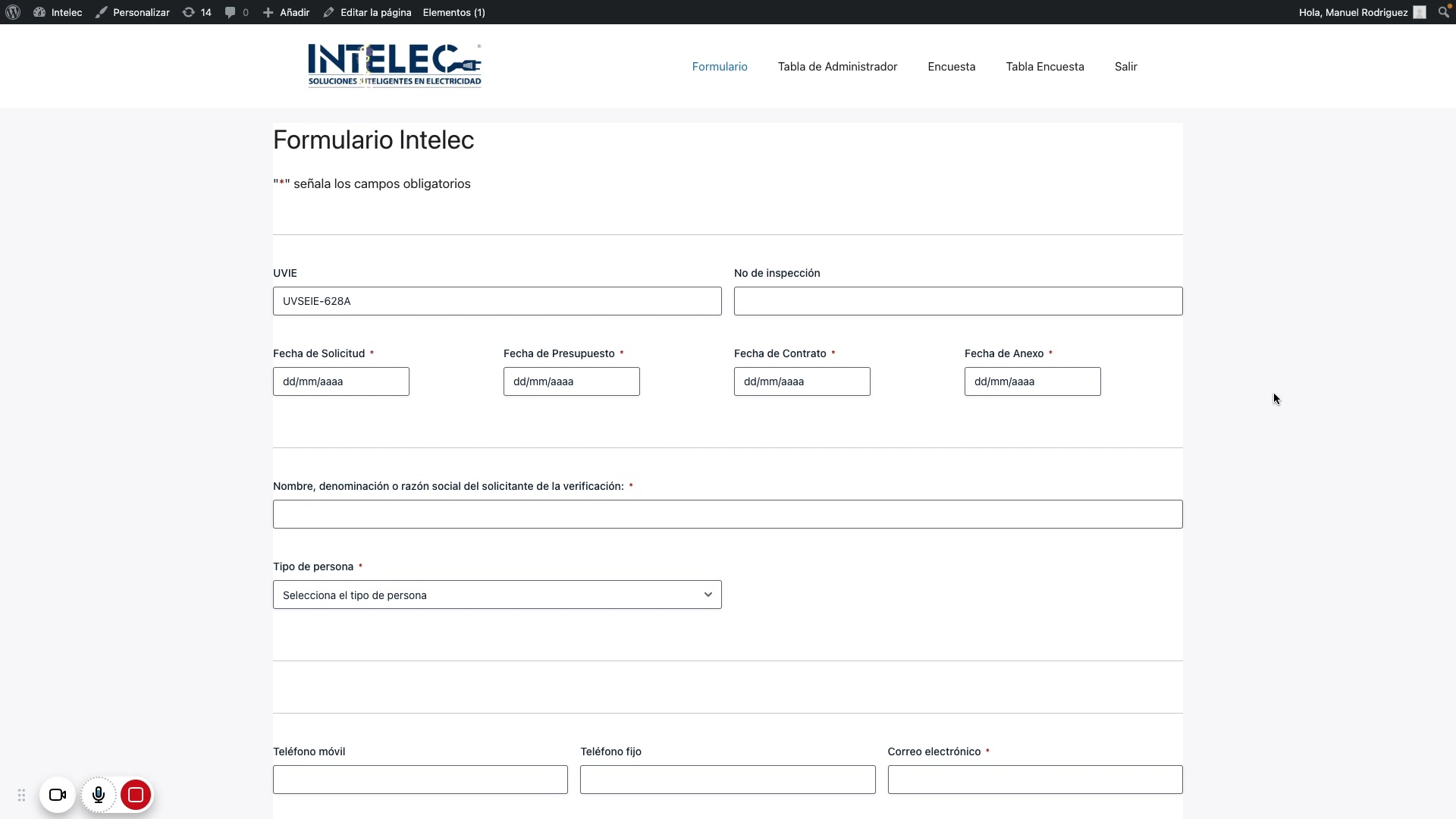Click the Personalizar link in the admin bar
Viewport: 1456px width, 819px height.
[x=133, y=12]
